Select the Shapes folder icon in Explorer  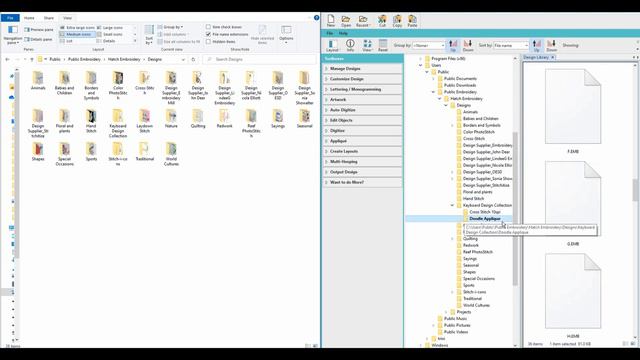(38, 149)
